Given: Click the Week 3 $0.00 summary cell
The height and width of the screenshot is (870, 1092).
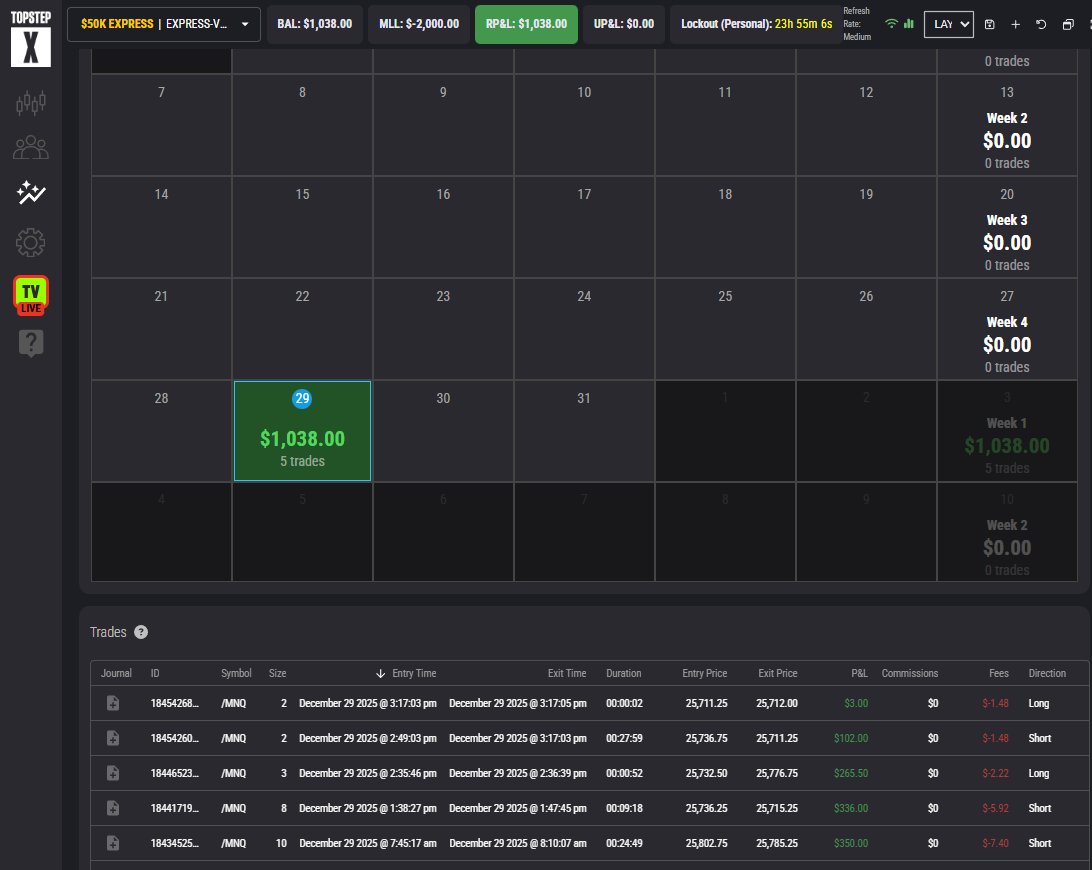Looking at the screenshot, I should coord(1007,226).
